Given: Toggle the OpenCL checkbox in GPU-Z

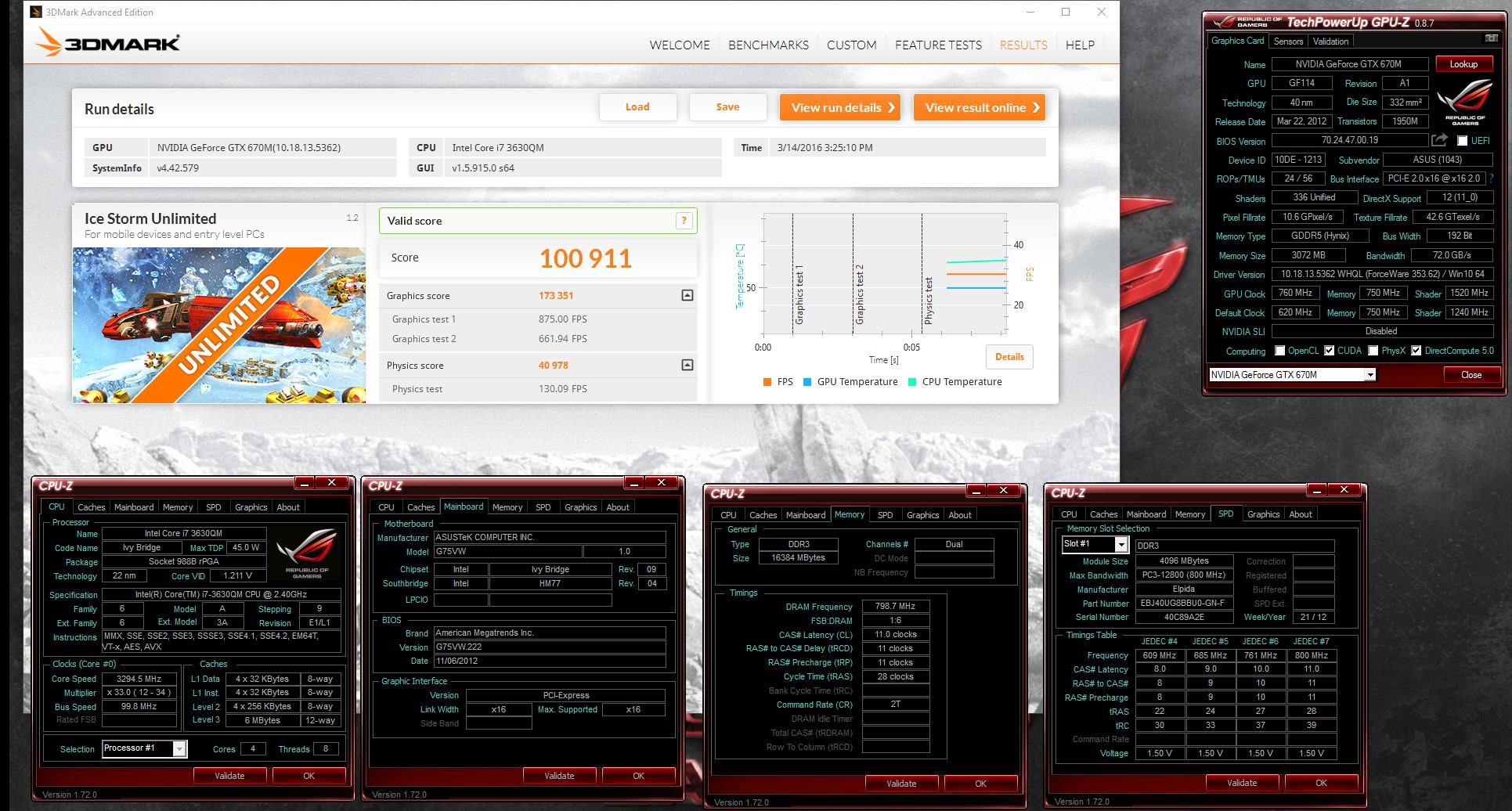Looking at the screenshot, I should (x=1279, y=351).
